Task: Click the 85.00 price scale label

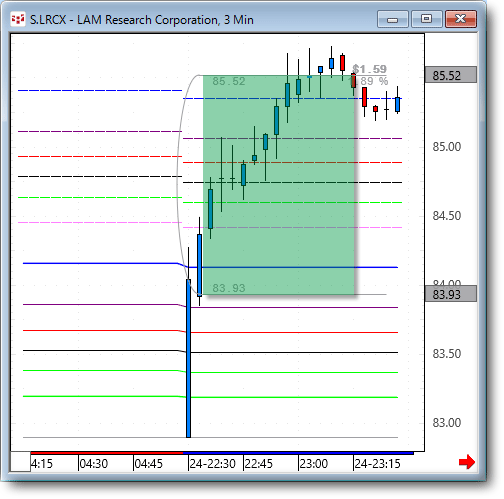Action: (x=447, y=147)
